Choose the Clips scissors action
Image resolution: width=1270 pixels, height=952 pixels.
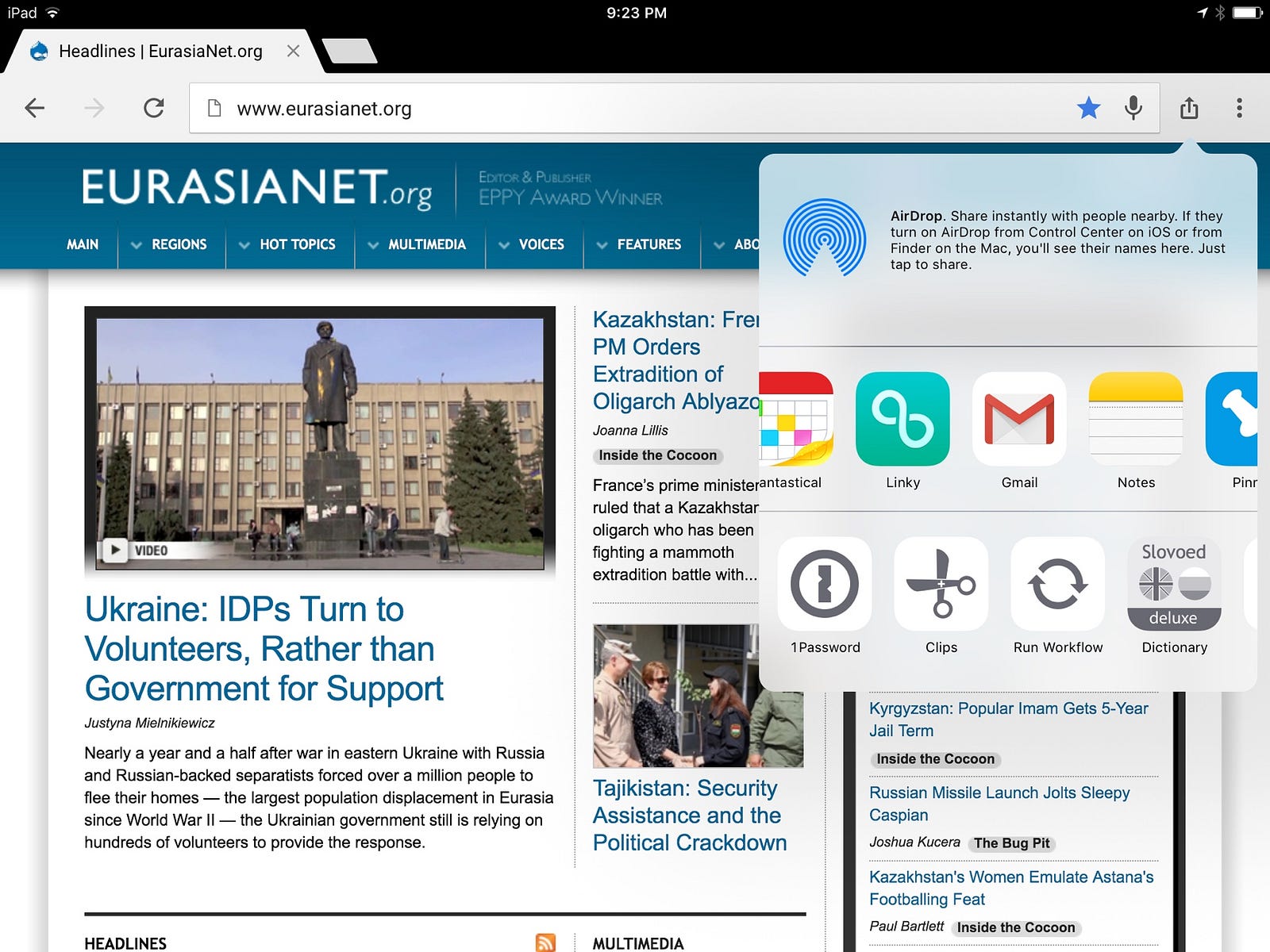941,584
